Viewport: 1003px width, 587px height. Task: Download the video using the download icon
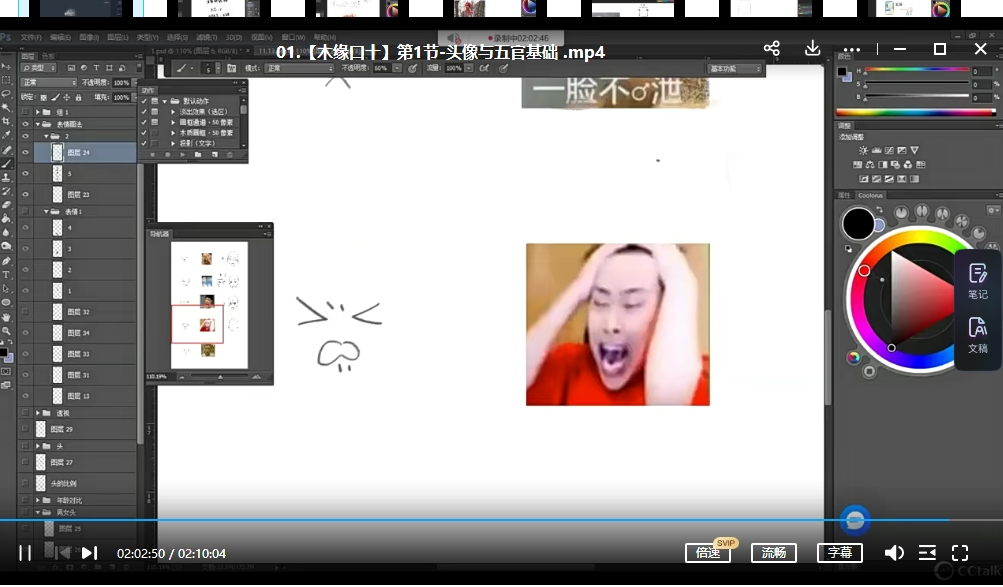(x=812, y=49)
